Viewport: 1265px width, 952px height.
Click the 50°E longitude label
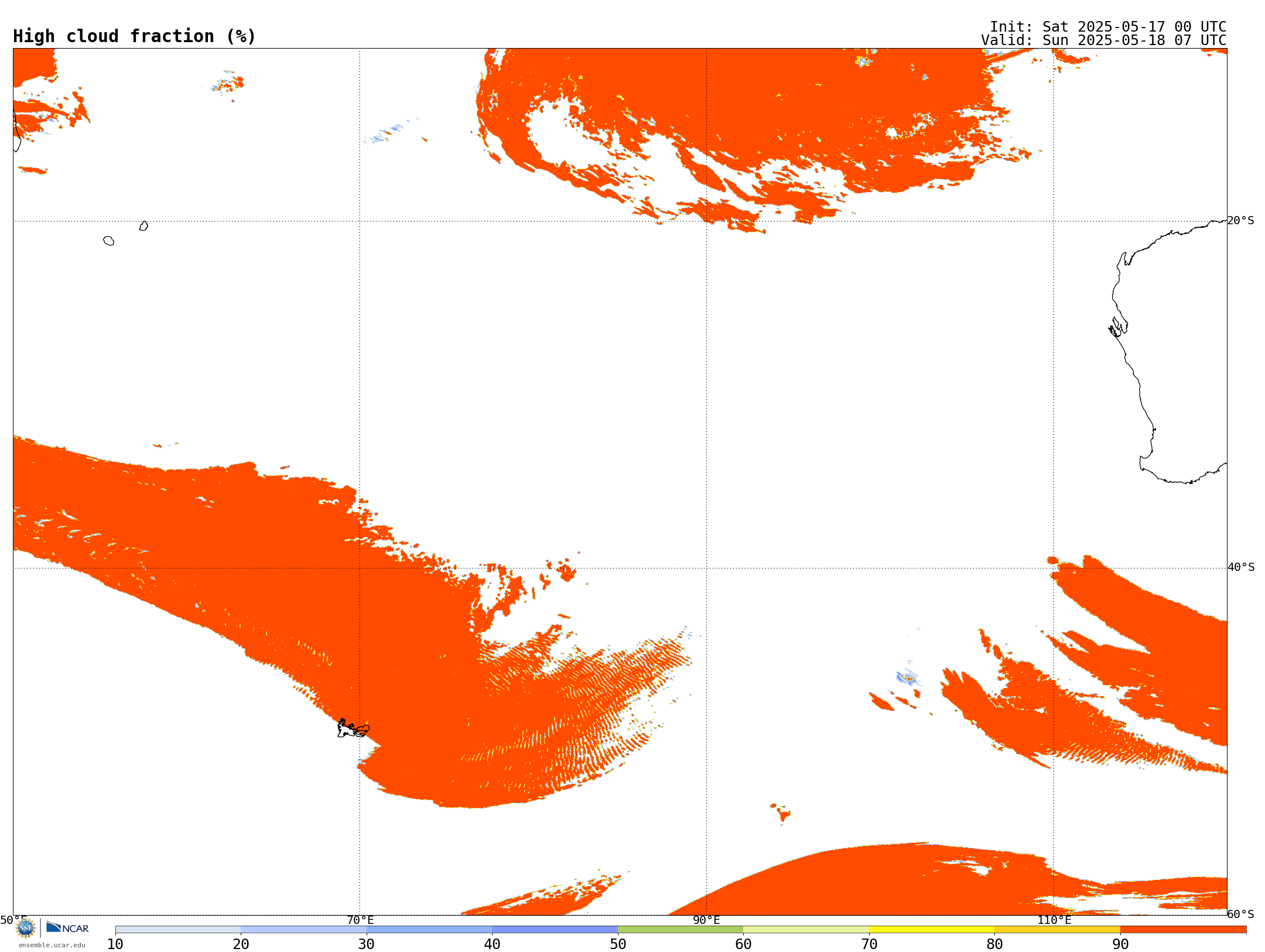(x=13, y=920)
